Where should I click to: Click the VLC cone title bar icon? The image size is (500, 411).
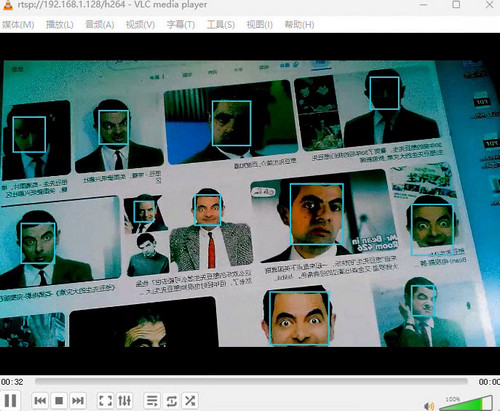[7, 5]
